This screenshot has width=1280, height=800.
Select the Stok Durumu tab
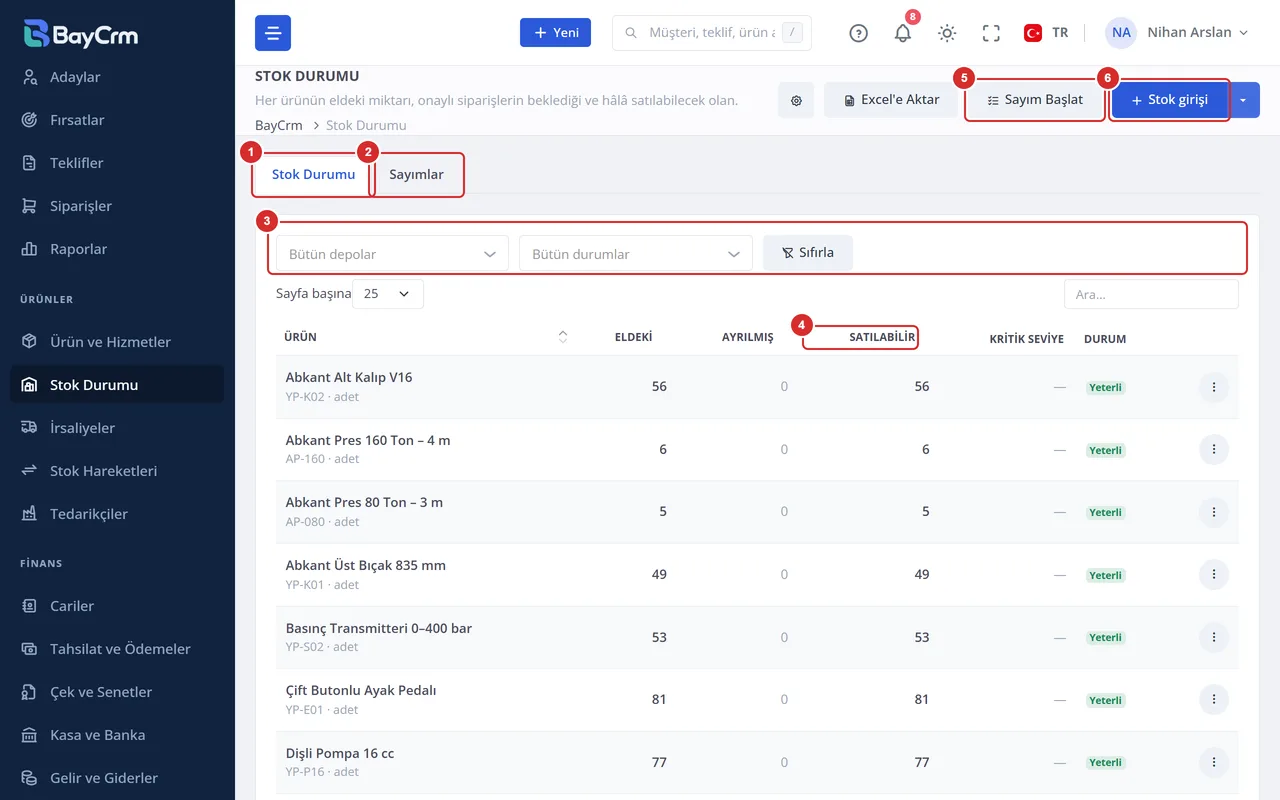coord(313,174)
